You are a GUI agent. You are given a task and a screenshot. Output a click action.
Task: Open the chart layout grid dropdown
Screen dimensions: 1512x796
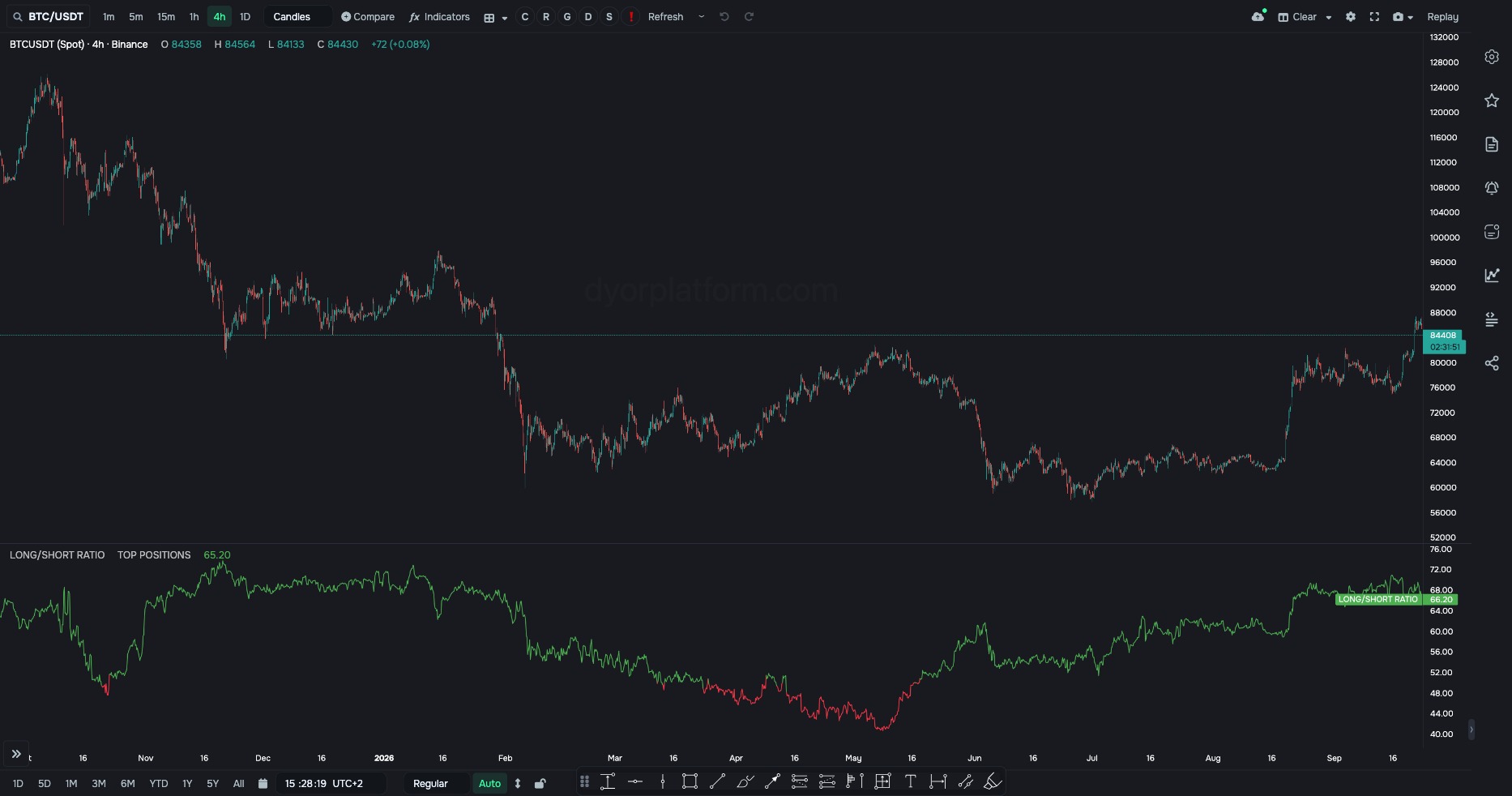(x=495, y=17)
